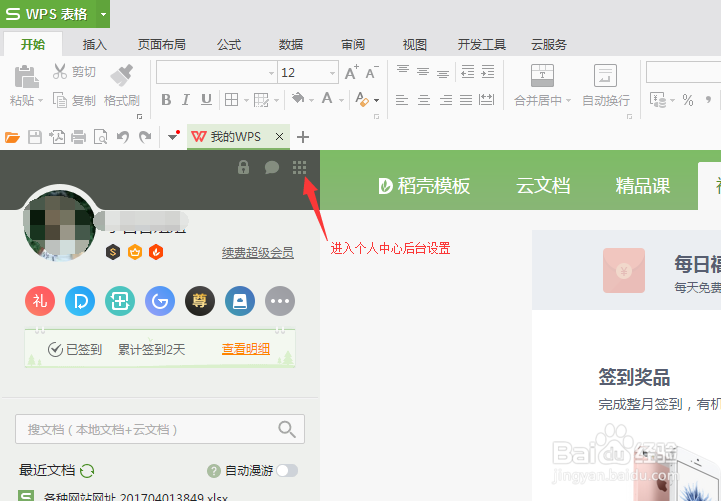Click the save disk icon

(35, 137)
